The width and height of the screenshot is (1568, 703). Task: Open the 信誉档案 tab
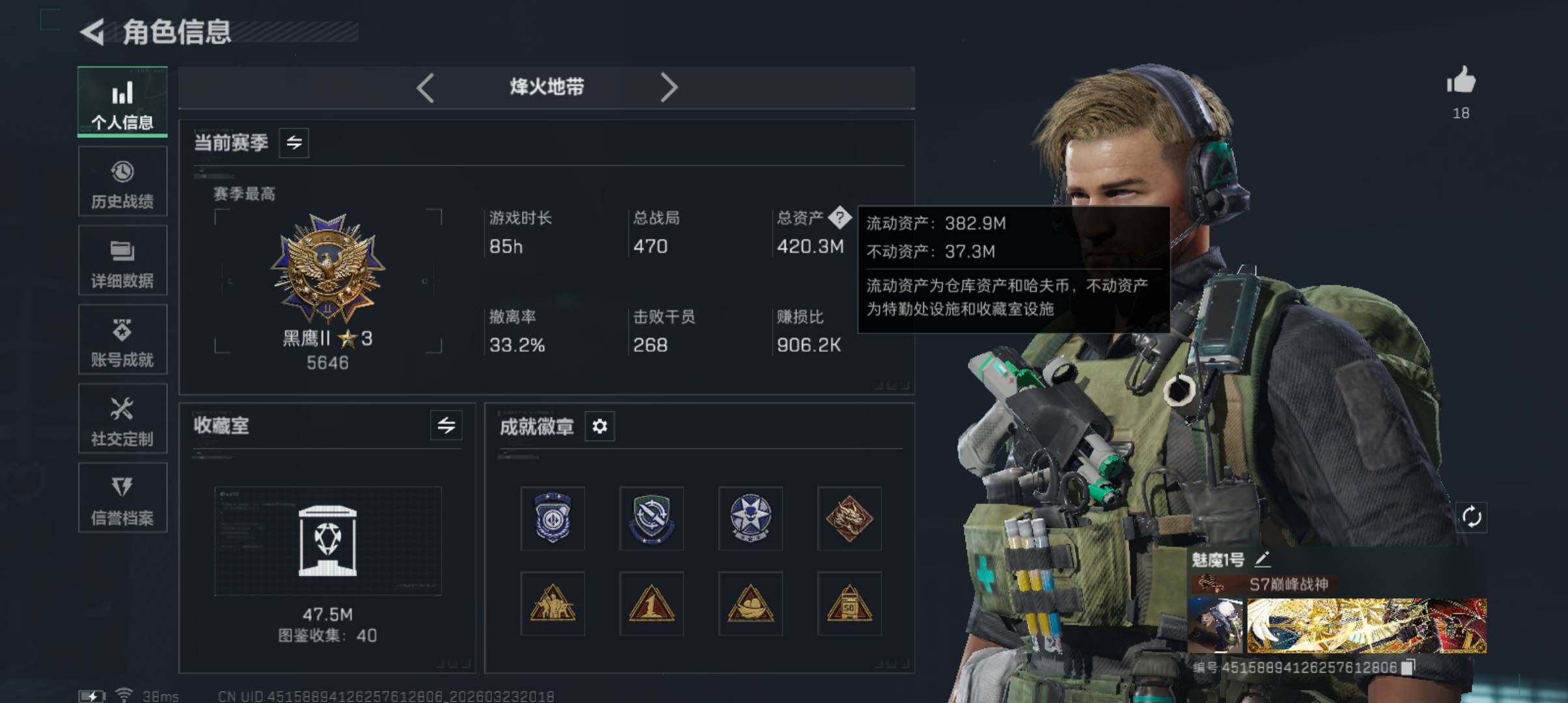pyautogui.click(x=122, y=498)
